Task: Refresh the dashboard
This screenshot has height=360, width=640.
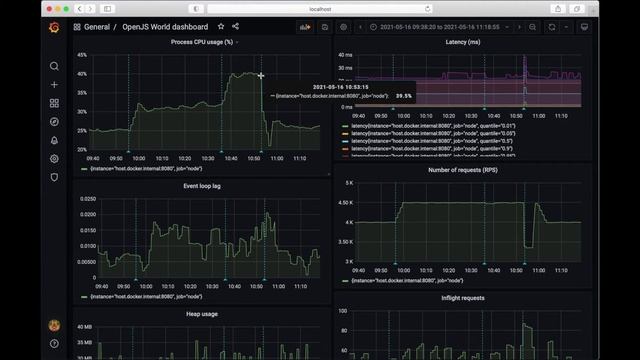Action: [x=552, y=27]
